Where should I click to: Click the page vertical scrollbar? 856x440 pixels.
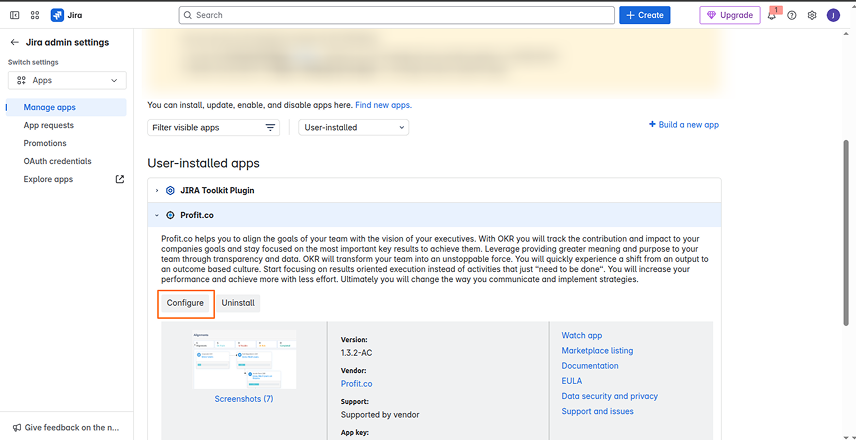[847, 235]
